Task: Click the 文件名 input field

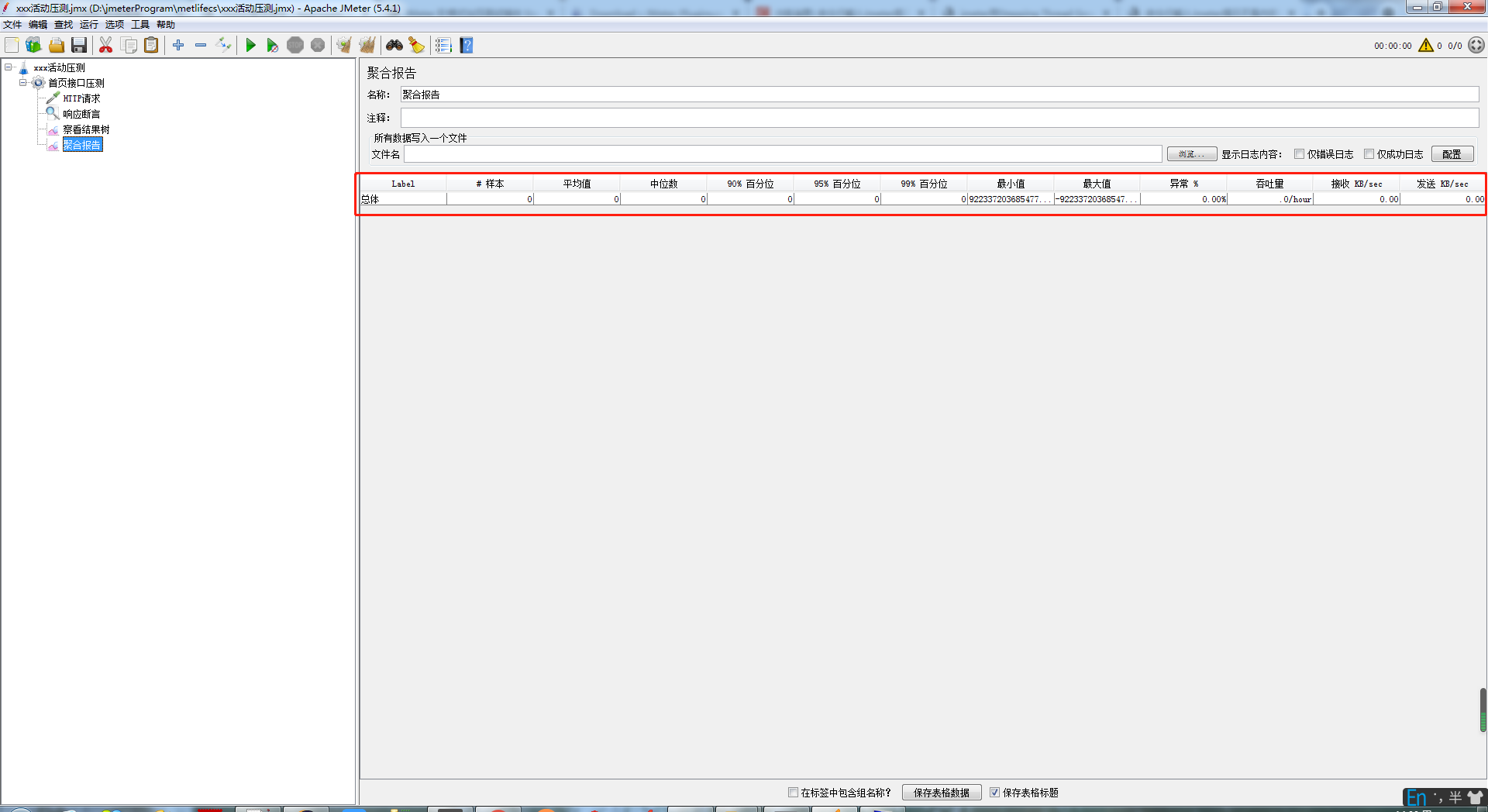Action: point(783,154)
